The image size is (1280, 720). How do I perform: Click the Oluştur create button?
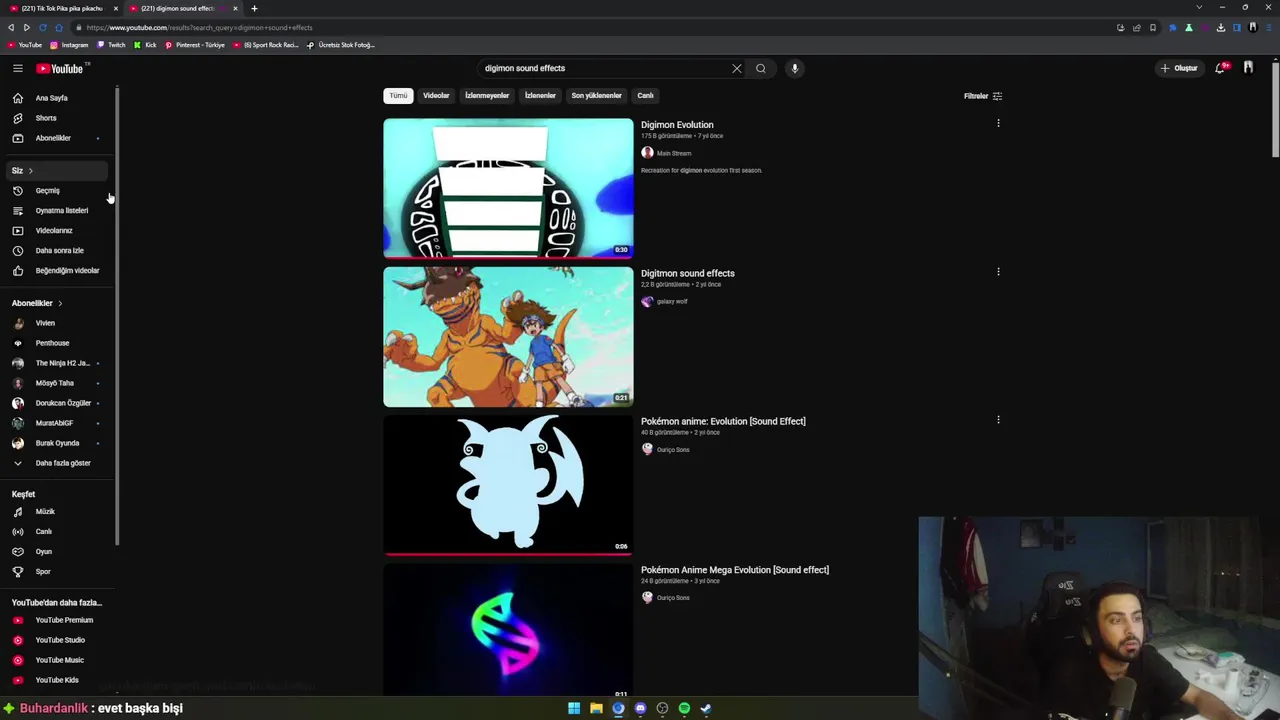[1179, 68]
